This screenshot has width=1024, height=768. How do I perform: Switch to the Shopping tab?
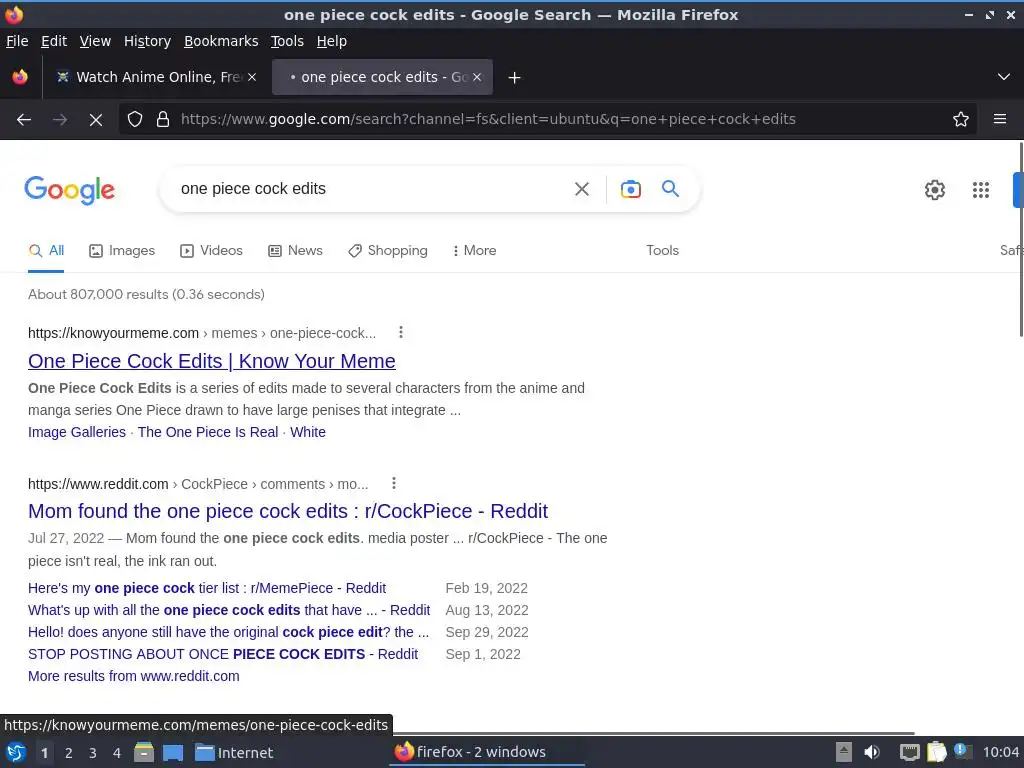click(x=388, y=251)
